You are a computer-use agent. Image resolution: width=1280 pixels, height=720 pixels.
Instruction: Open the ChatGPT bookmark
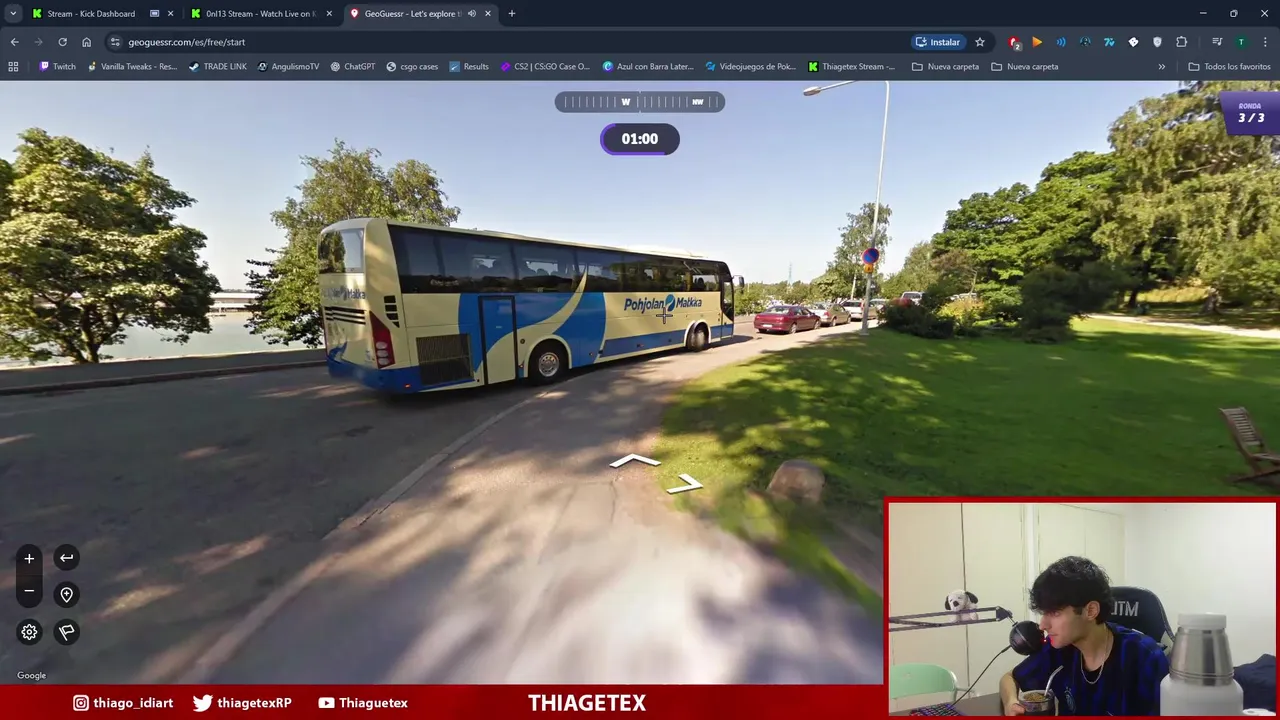coord(353,67)
